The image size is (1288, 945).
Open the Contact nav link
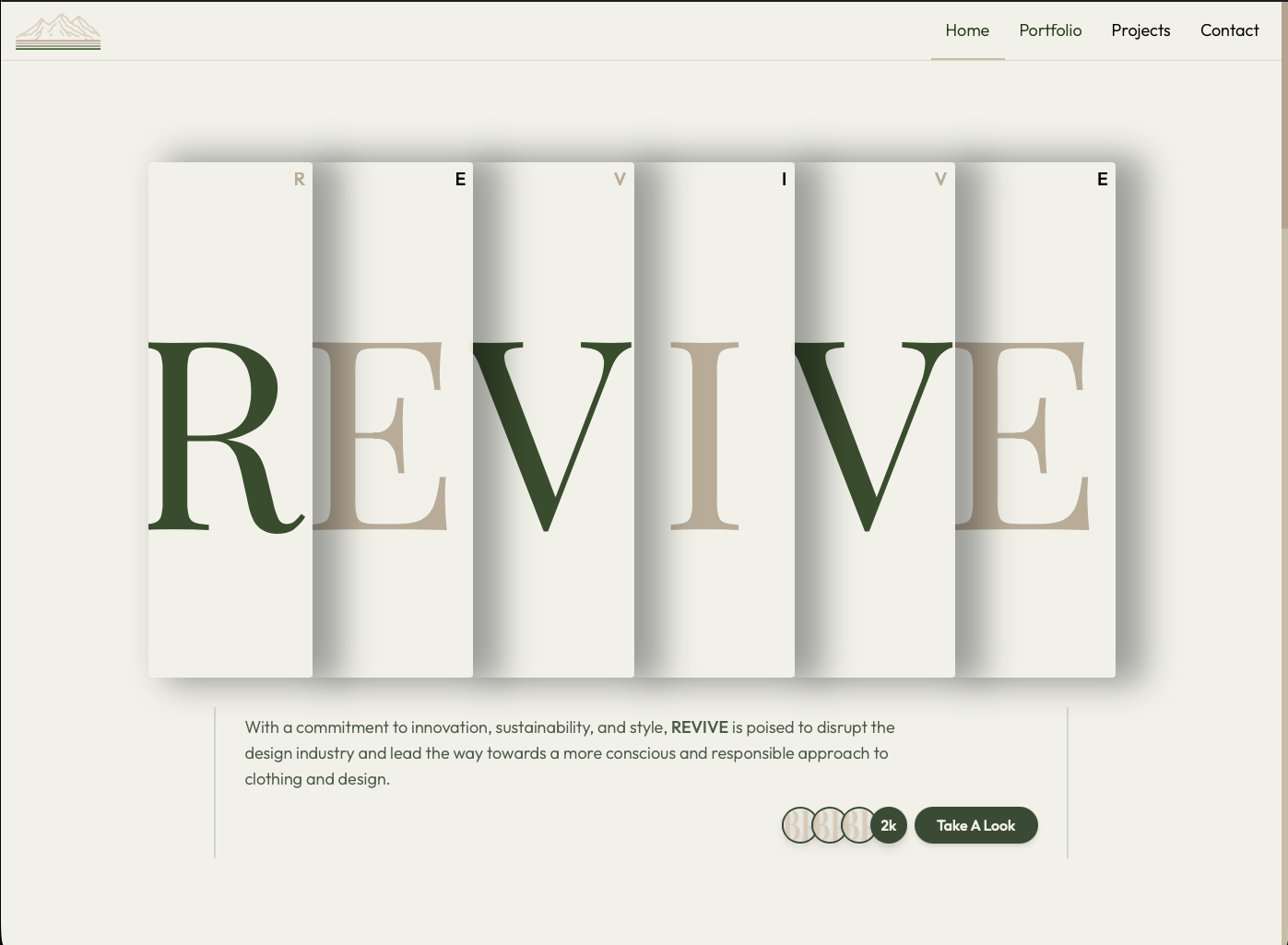click(x=1229, y=30)
